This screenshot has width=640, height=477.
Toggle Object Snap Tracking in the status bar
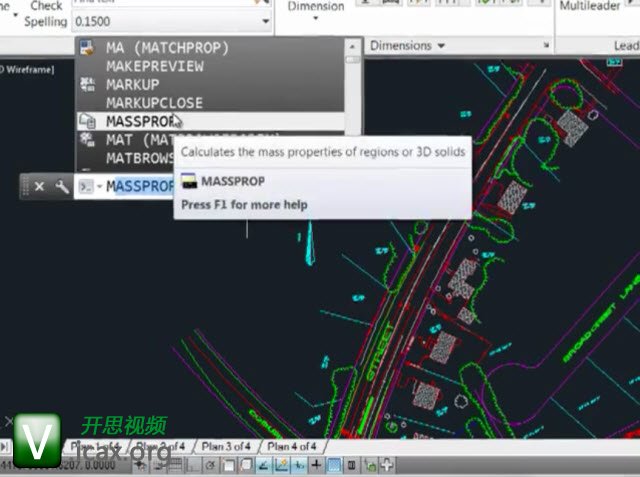[x=265, y=465]
